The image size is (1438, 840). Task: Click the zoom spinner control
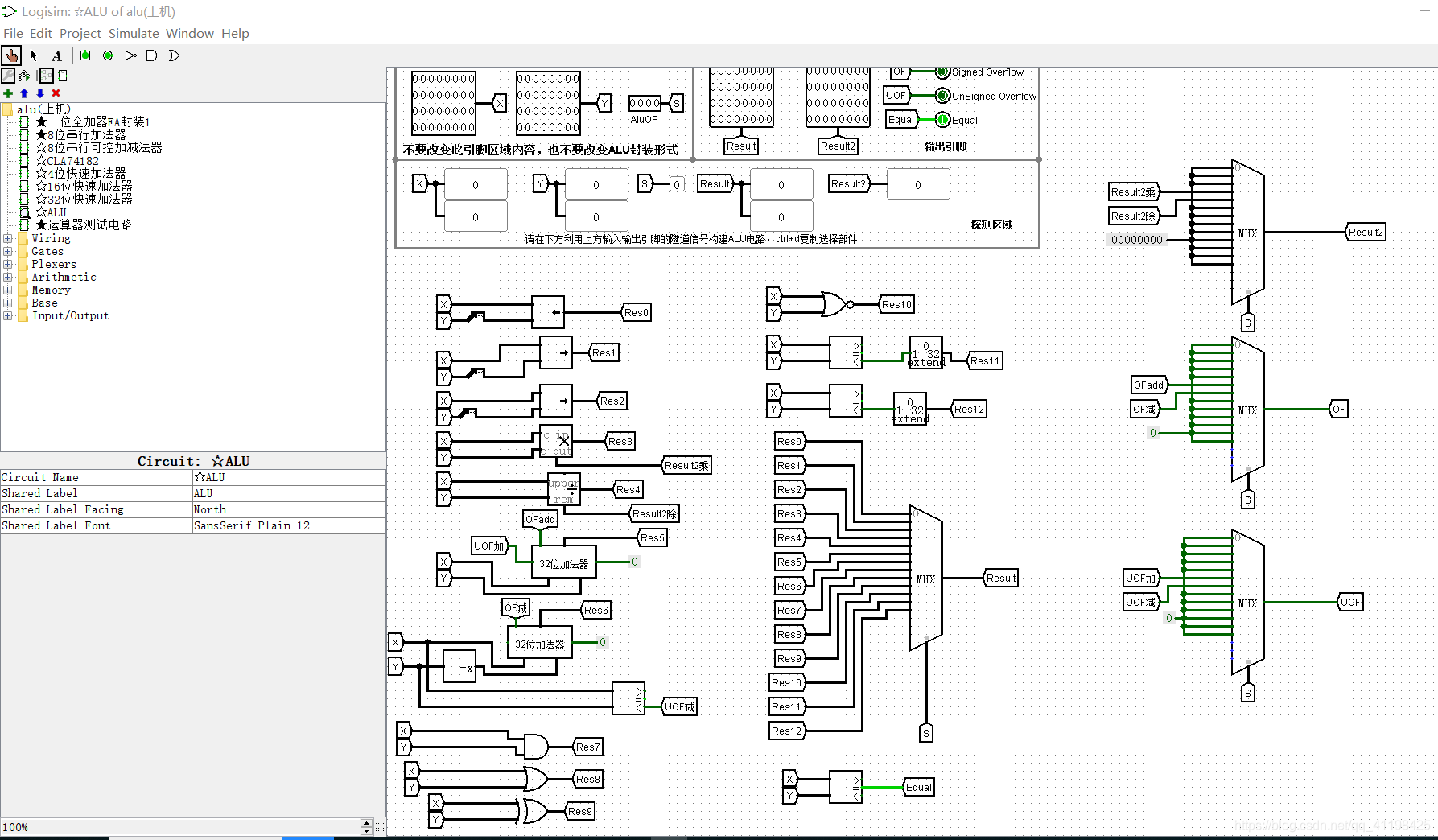click(x=367, y=826)
